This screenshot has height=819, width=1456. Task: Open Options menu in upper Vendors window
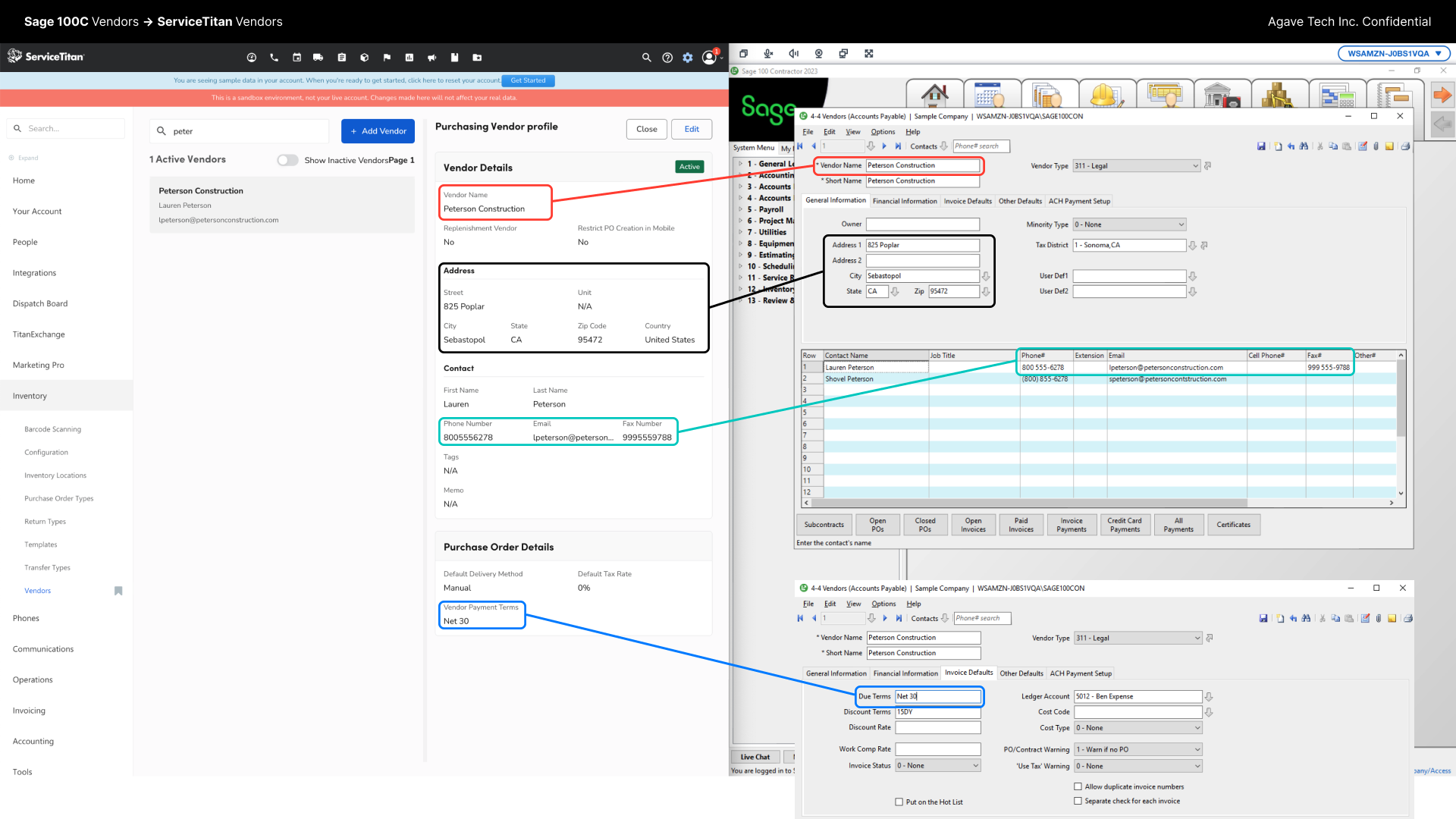coord(883,132)
